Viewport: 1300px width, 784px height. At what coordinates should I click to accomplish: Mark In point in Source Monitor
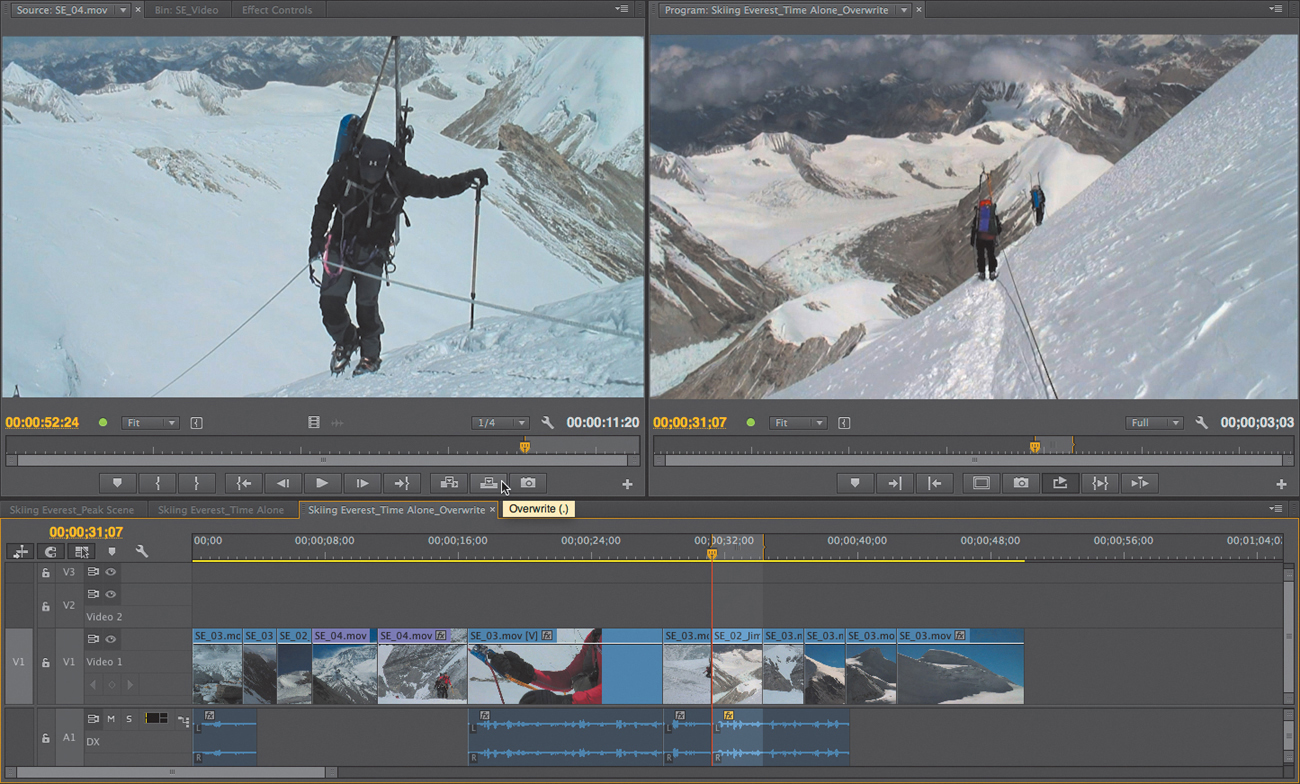pos(157,483)
